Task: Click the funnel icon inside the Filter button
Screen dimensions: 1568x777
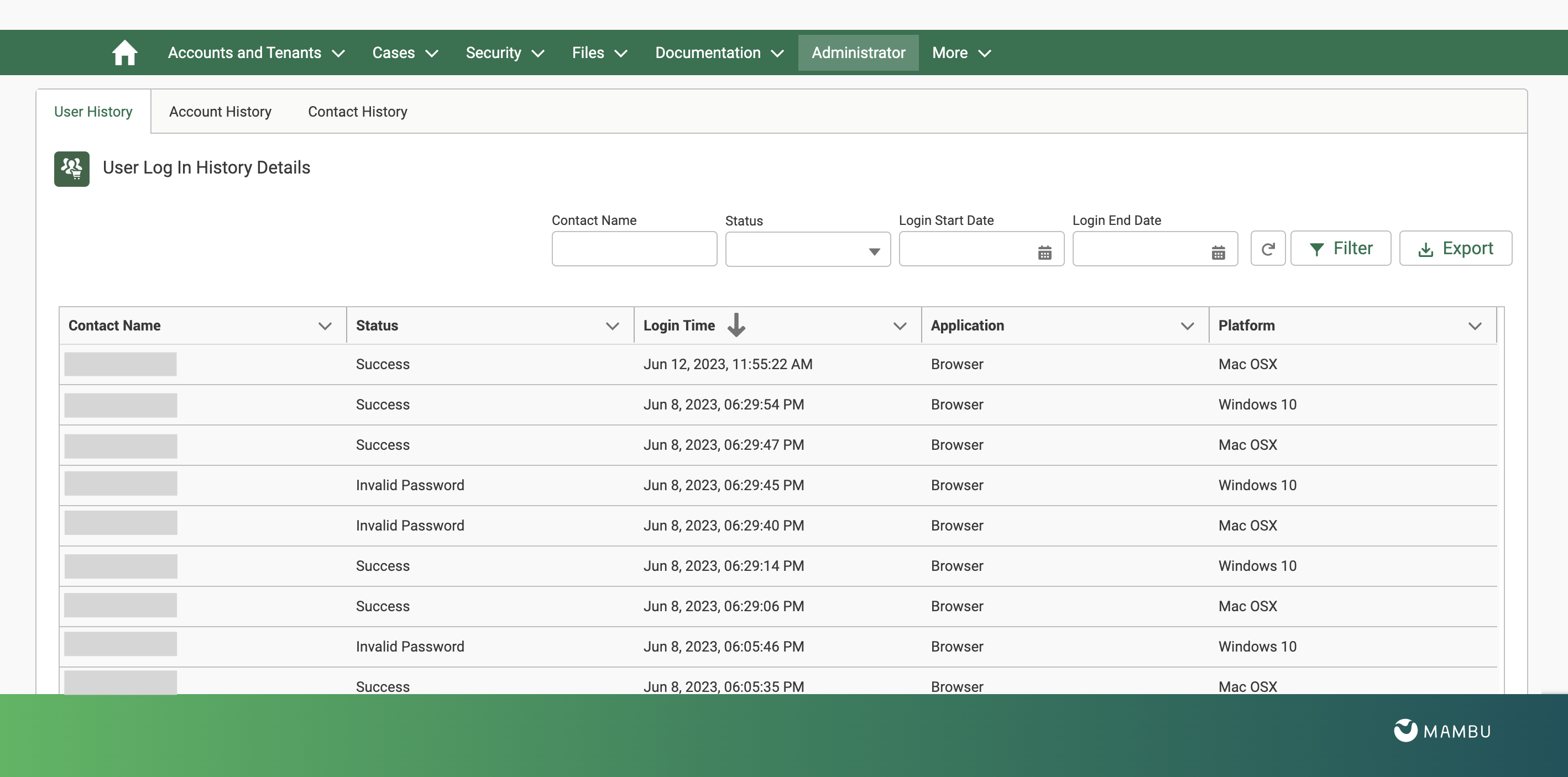Action: (1318, 249)
